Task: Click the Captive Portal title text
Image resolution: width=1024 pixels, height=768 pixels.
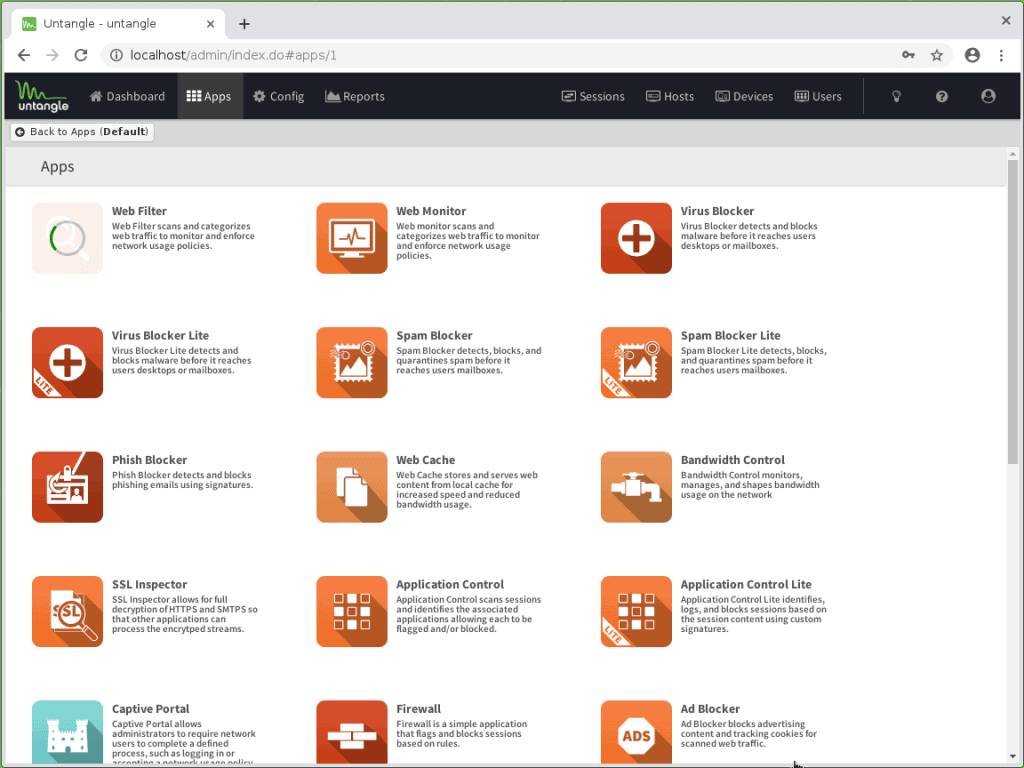Action: coord(151,709)
